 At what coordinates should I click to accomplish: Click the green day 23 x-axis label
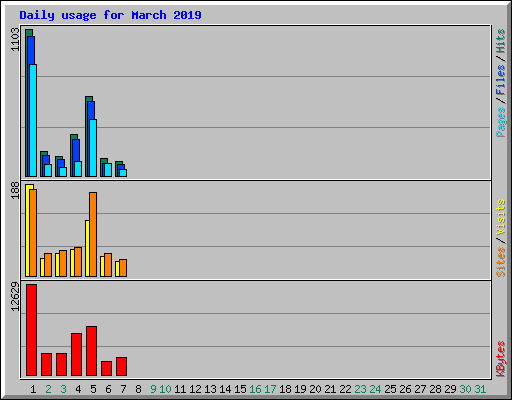pos(360,389)
